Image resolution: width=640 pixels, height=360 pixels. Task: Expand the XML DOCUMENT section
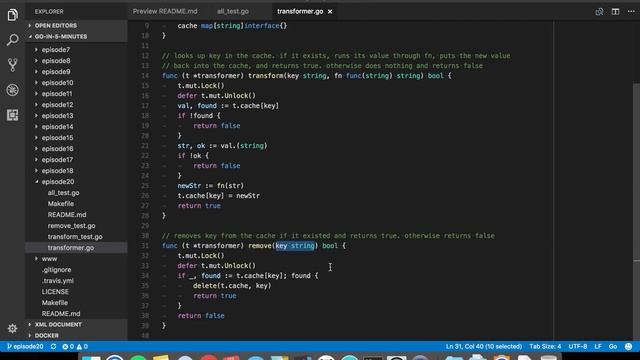pyautogui.click(x=76, y=324)
